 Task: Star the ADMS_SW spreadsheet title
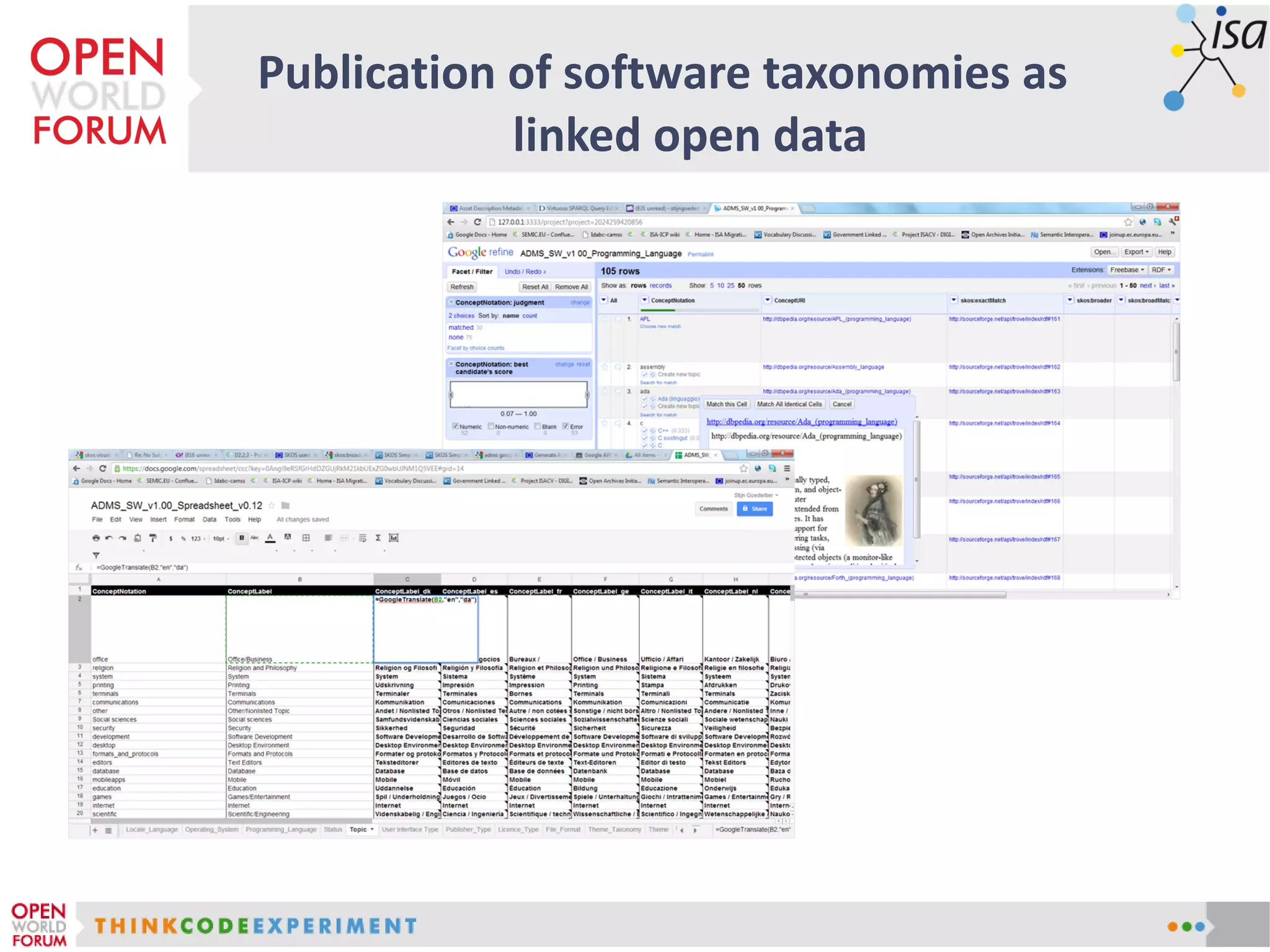coord(272,505)
